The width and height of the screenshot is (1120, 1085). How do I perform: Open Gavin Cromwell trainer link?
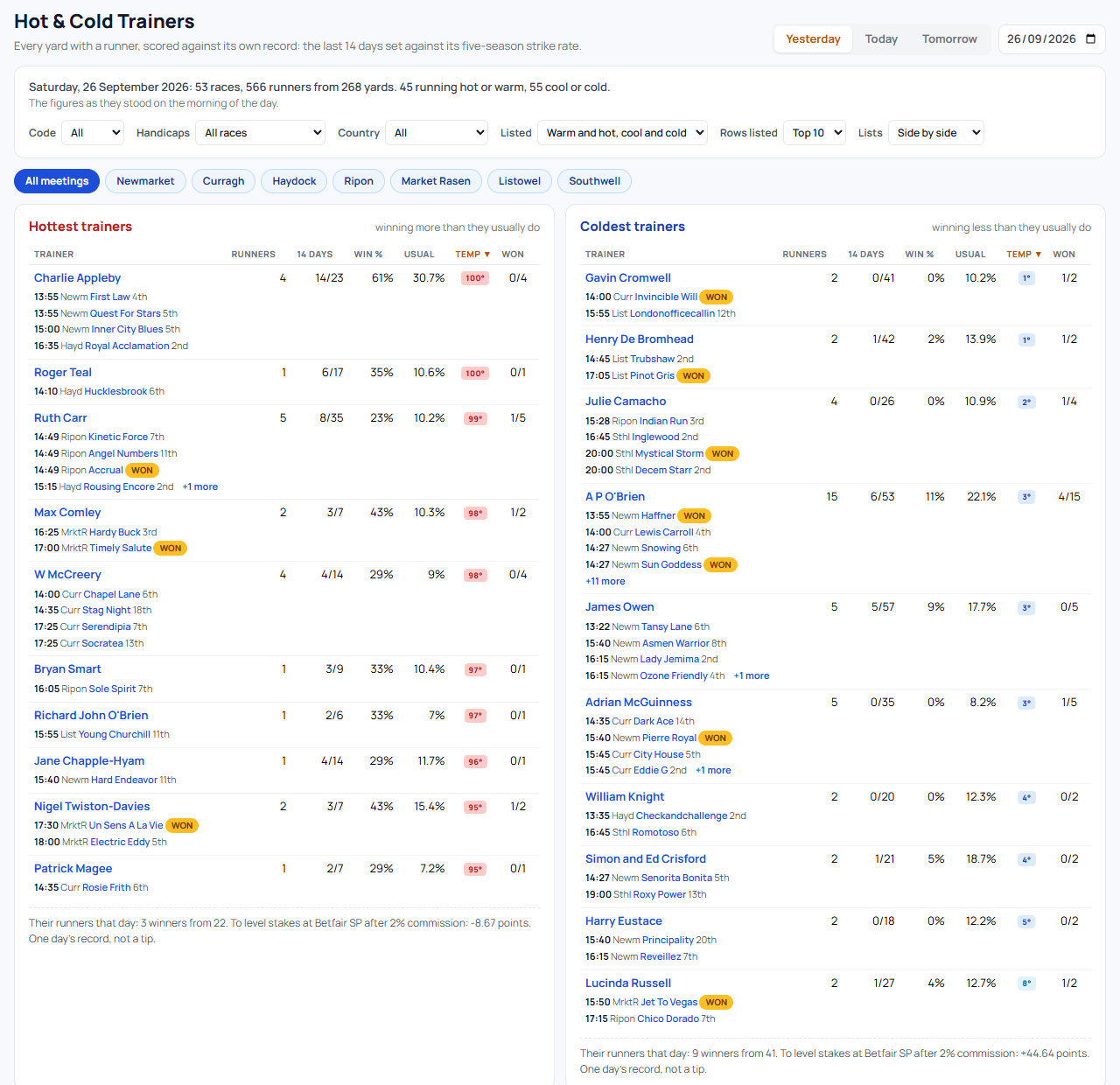[x=628, y=278]
